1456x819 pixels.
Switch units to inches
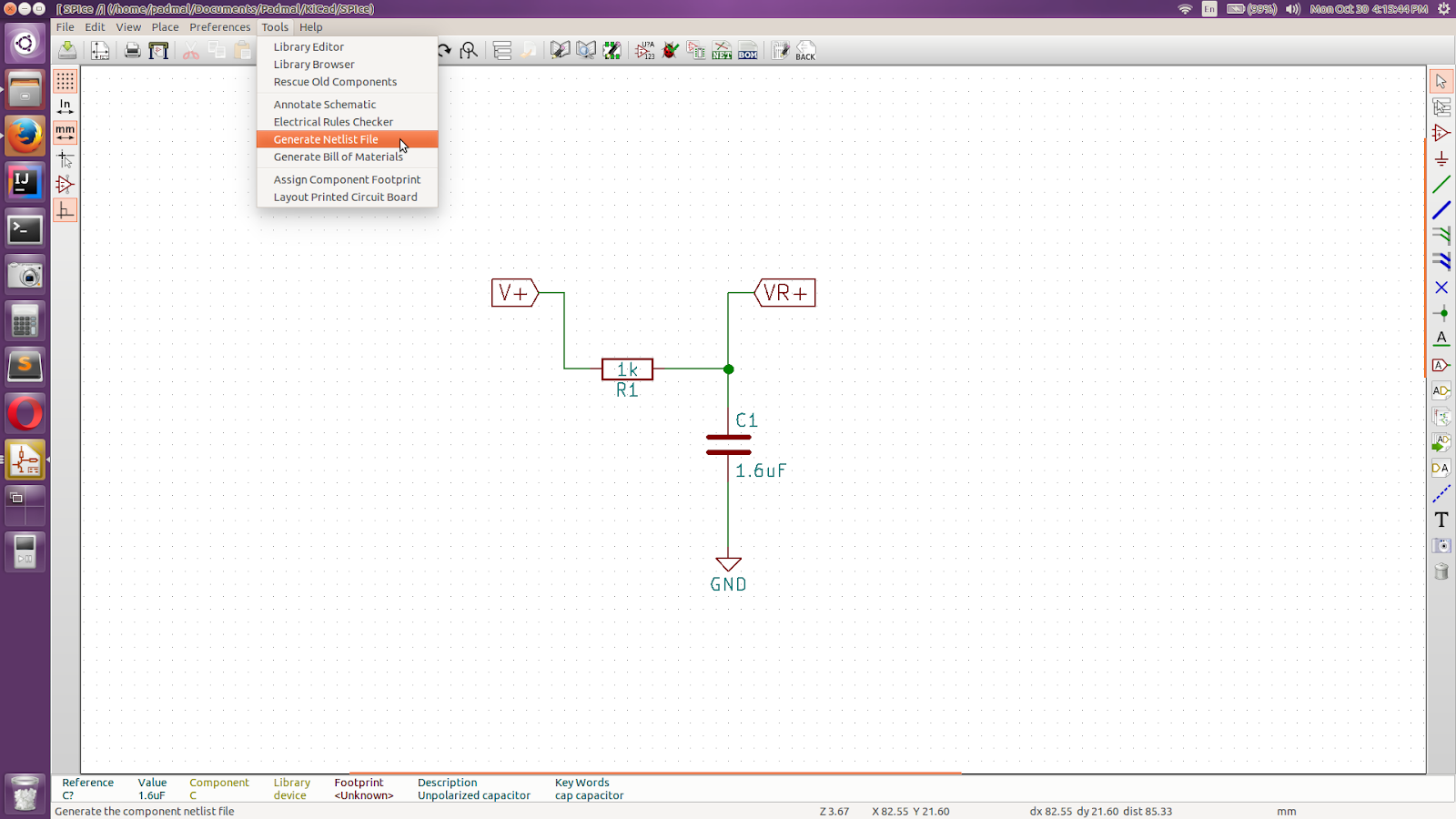click(66, 106)
